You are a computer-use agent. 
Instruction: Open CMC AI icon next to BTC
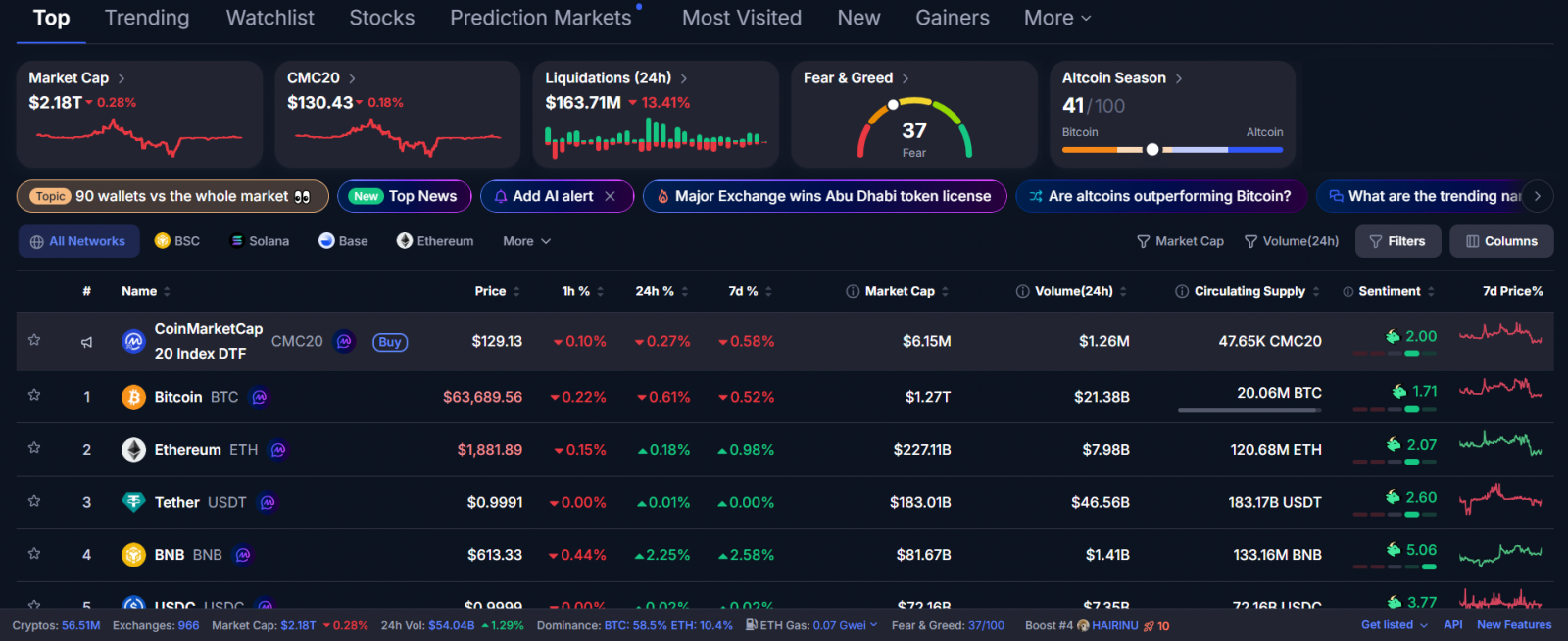(x=260, y=397)
